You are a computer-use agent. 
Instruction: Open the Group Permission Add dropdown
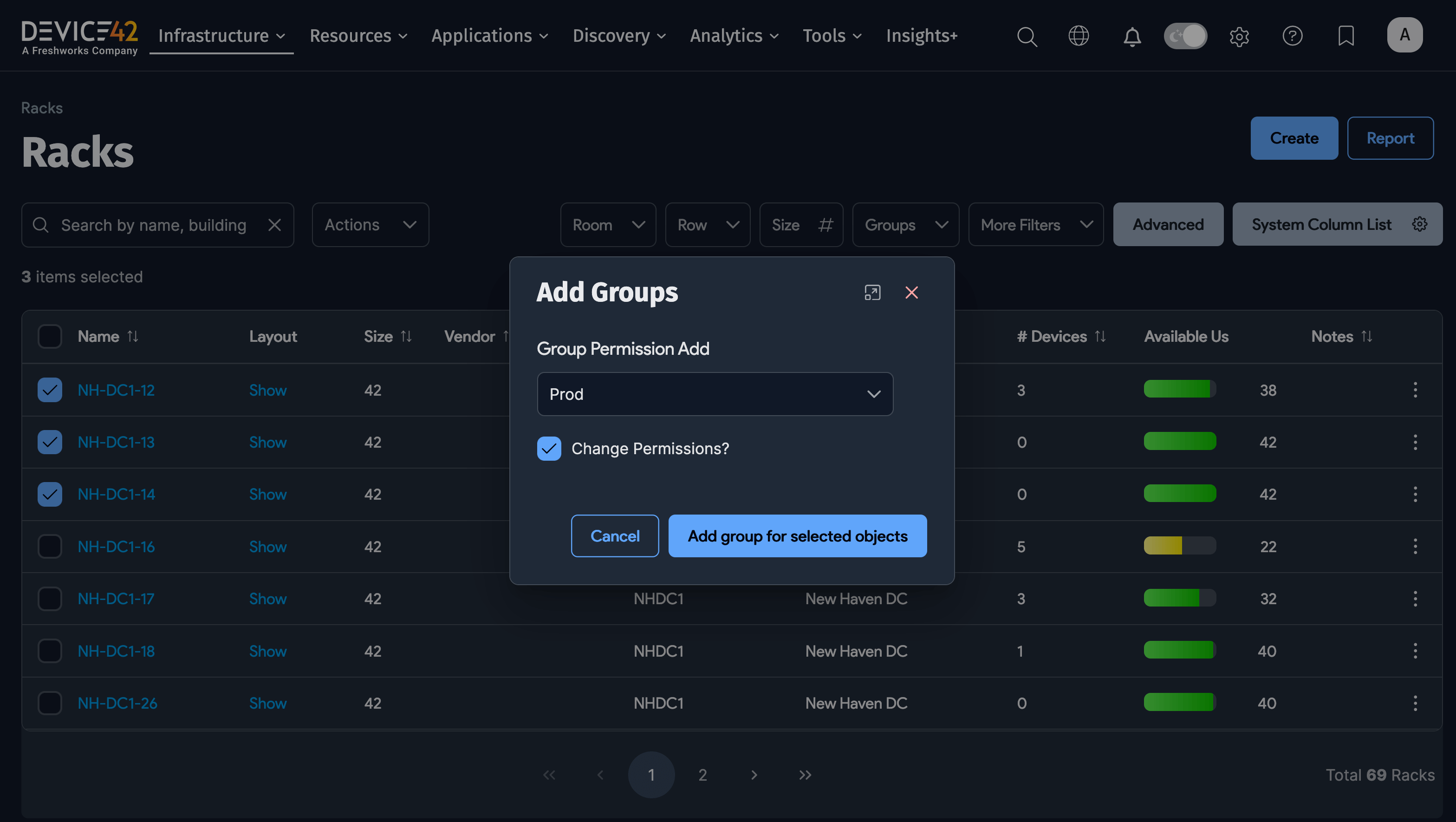(715, 394)
